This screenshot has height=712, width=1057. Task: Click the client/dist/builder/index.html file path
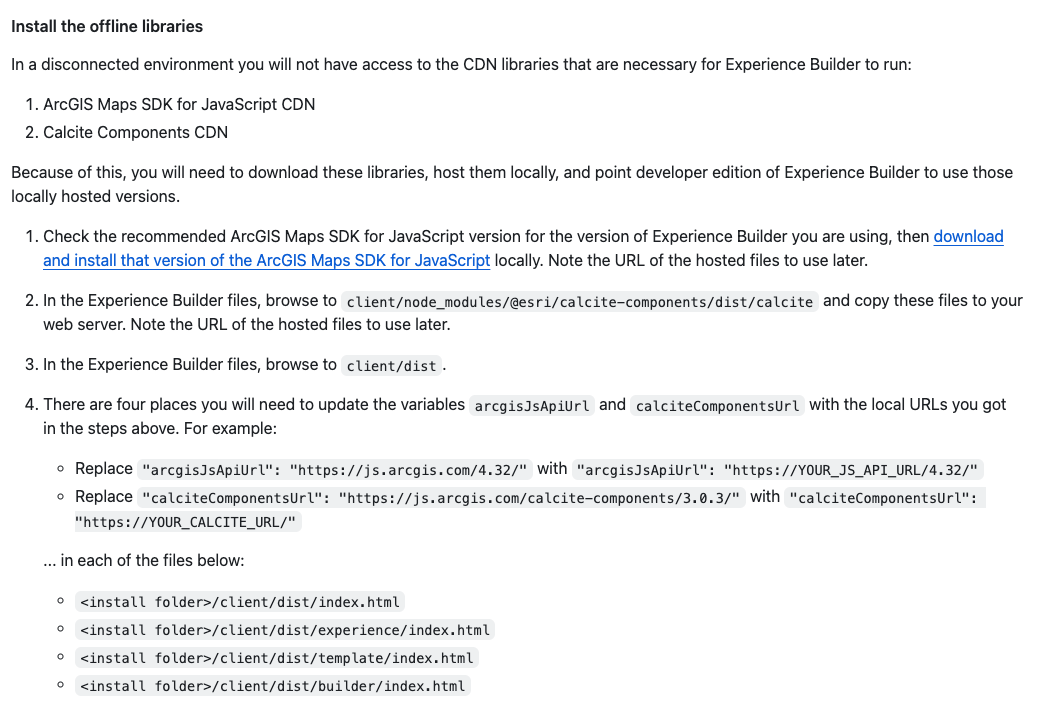pos(272,686)
